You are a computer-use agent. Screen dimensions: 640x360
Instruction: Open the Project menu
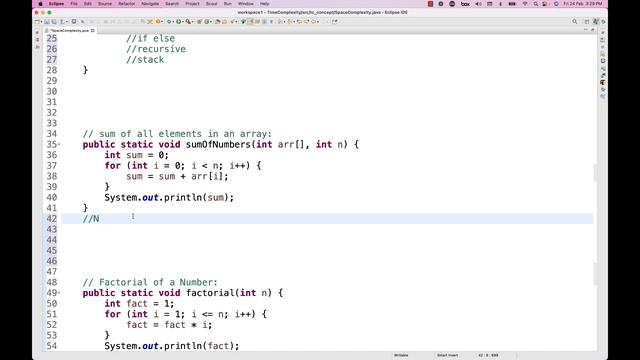pos(192,4)
